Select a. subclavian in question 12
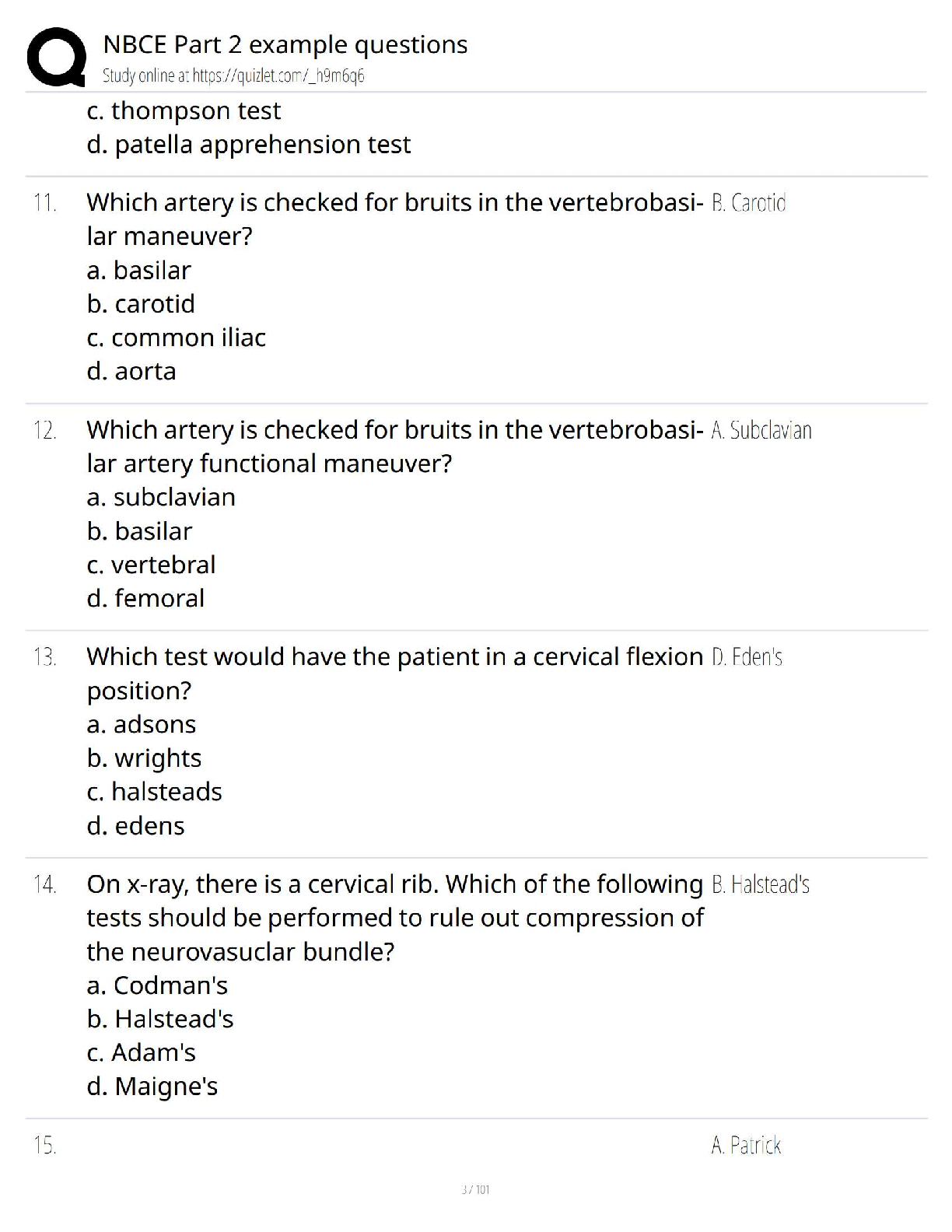 click(x=161, y=498)
